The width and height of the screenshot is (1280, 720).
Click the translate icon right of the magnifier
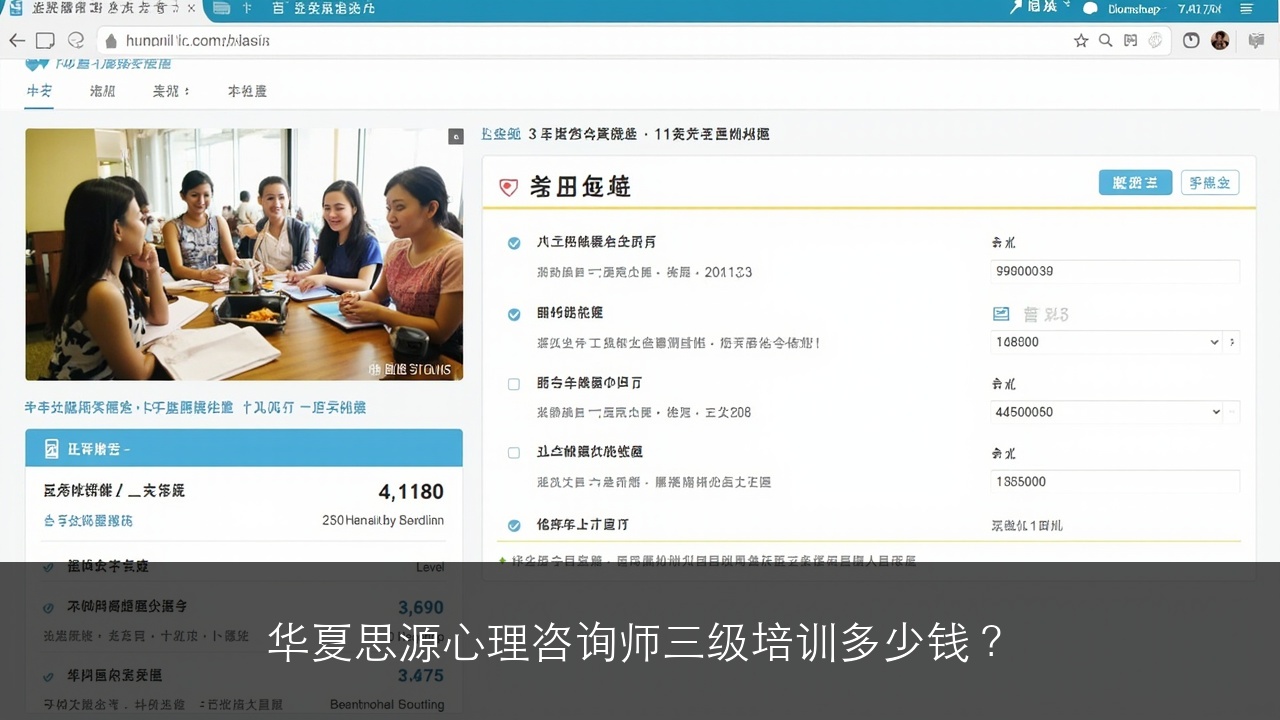[1131, 41]
